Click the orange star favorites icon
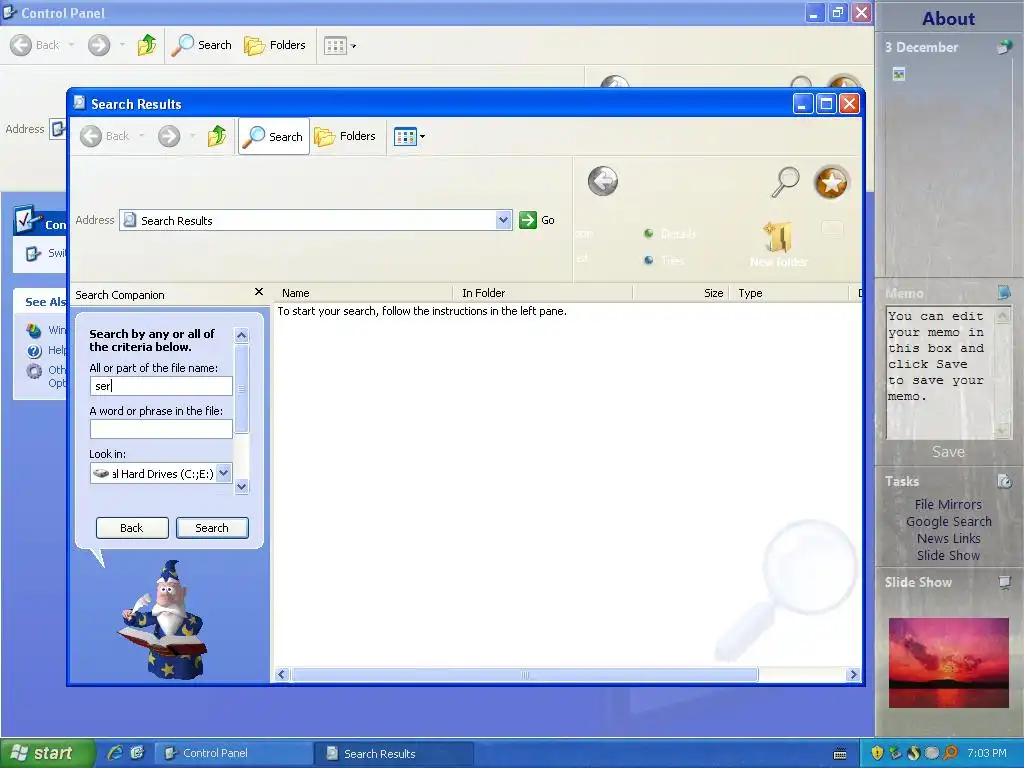The width and height of the screenshot is (1024, 768). (831, 182)
